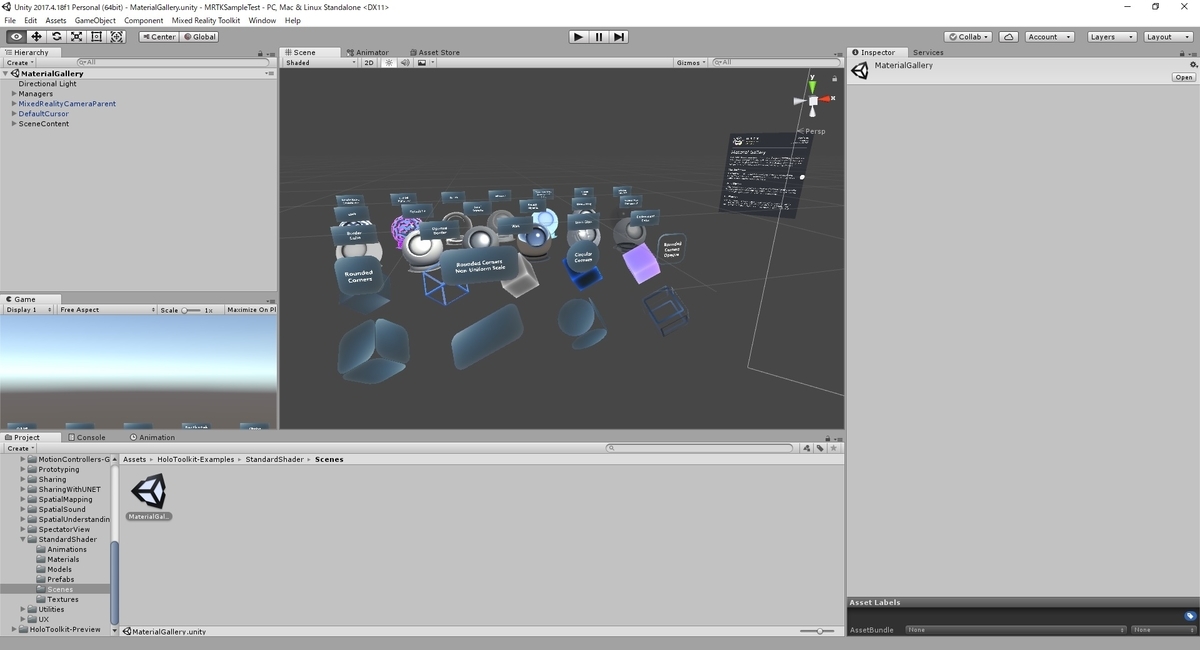
Task: Select the Prefabs folder in Project tree
Action: pos(60,579)
